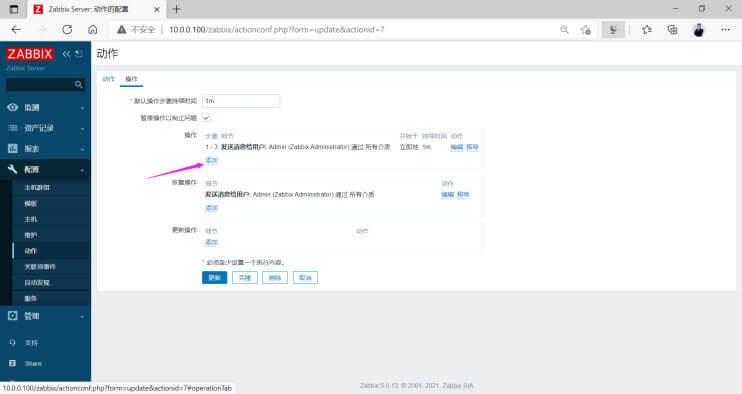Switch to the 动作 (Action) tab

[108, 79]
